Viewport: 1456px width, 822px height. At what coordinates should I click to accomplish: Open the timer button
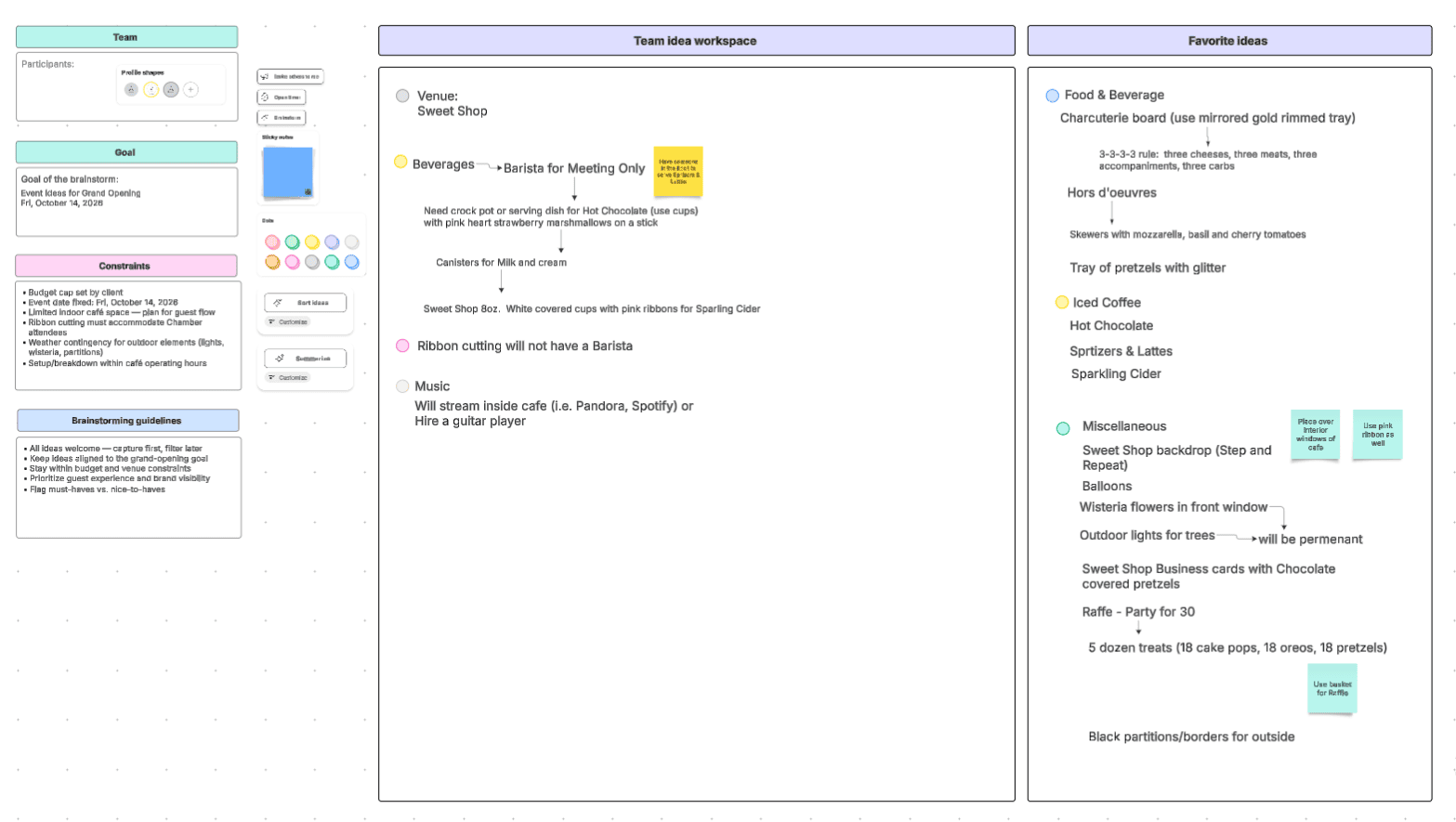click(282, 97)
